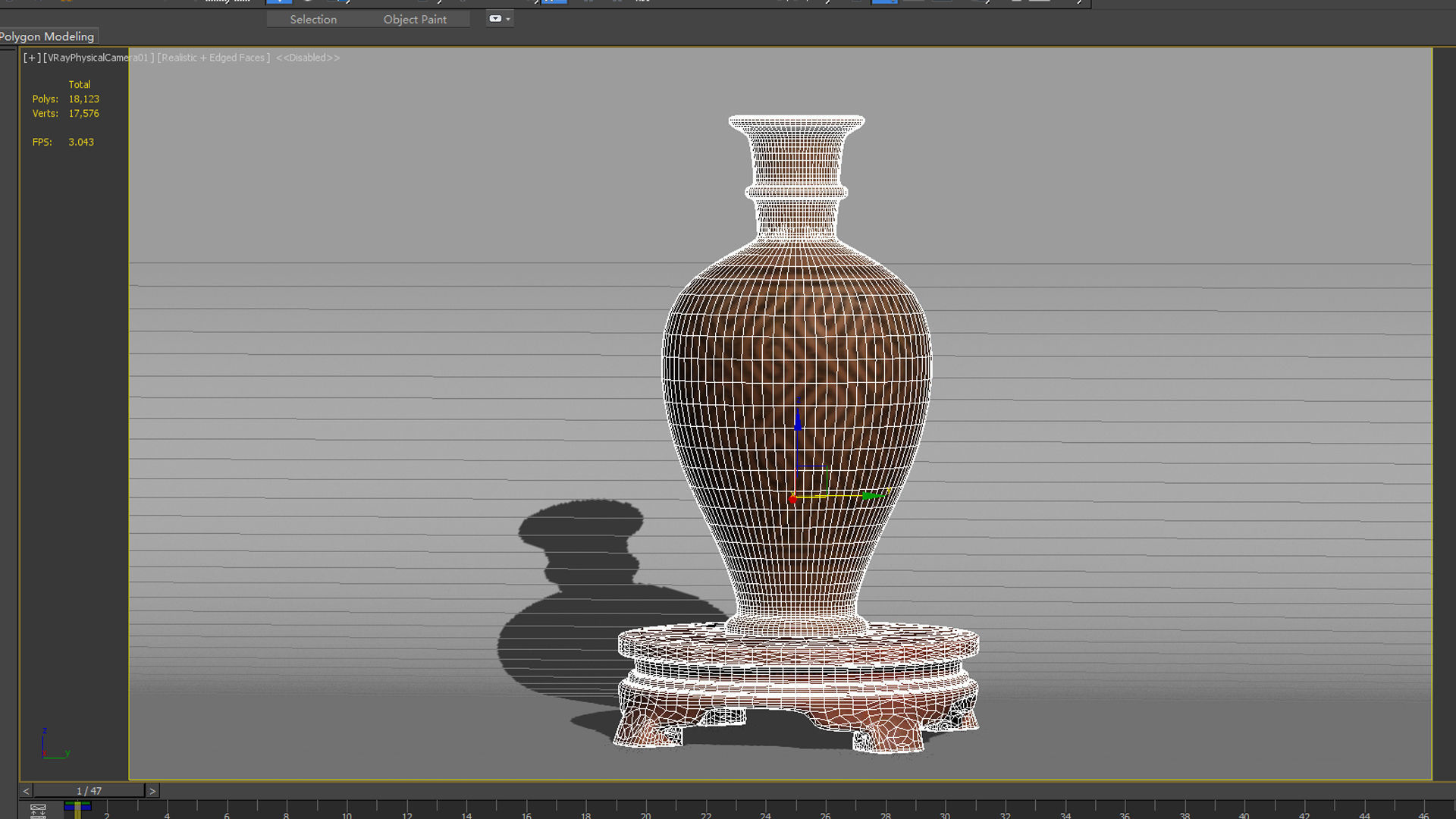
Task: Click the <<Disabled>> viewport filter label
Action: (308, 58)
